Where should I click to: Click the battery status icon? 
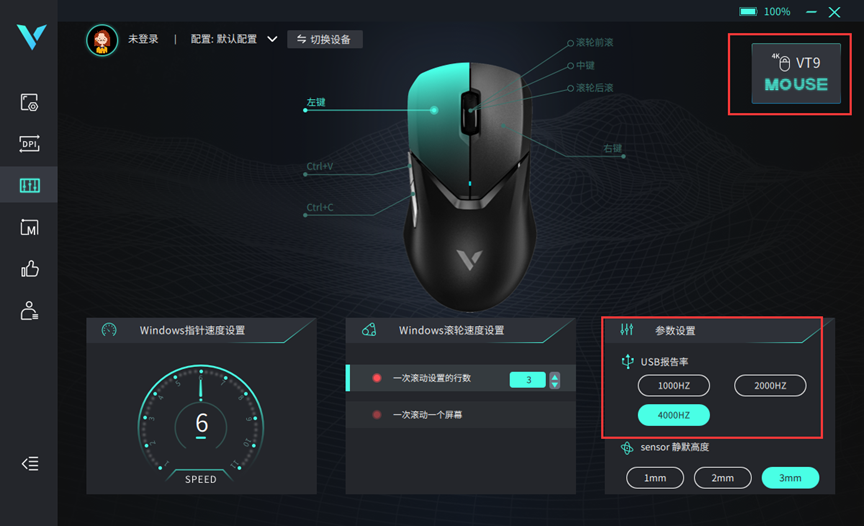tap(748, 12)
